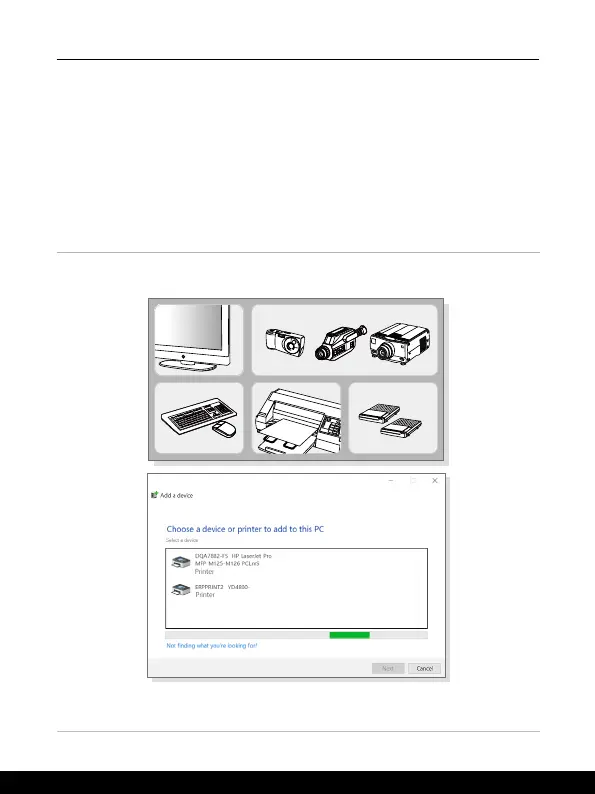Minimize the Add a device window
Viewport: 595px width, 794px height.
click(x=391, y=481)
